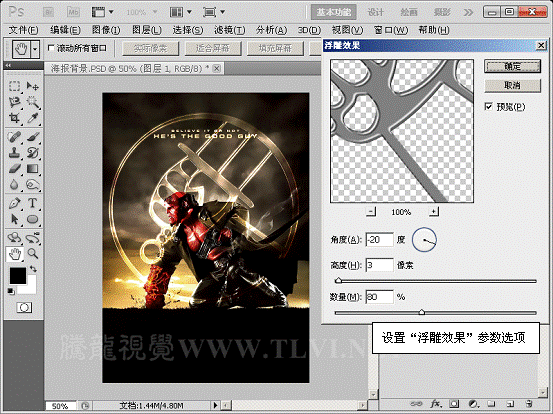Select the History Brush tool
This screenshot has width=553, height=414.
(x=32, y=153)
